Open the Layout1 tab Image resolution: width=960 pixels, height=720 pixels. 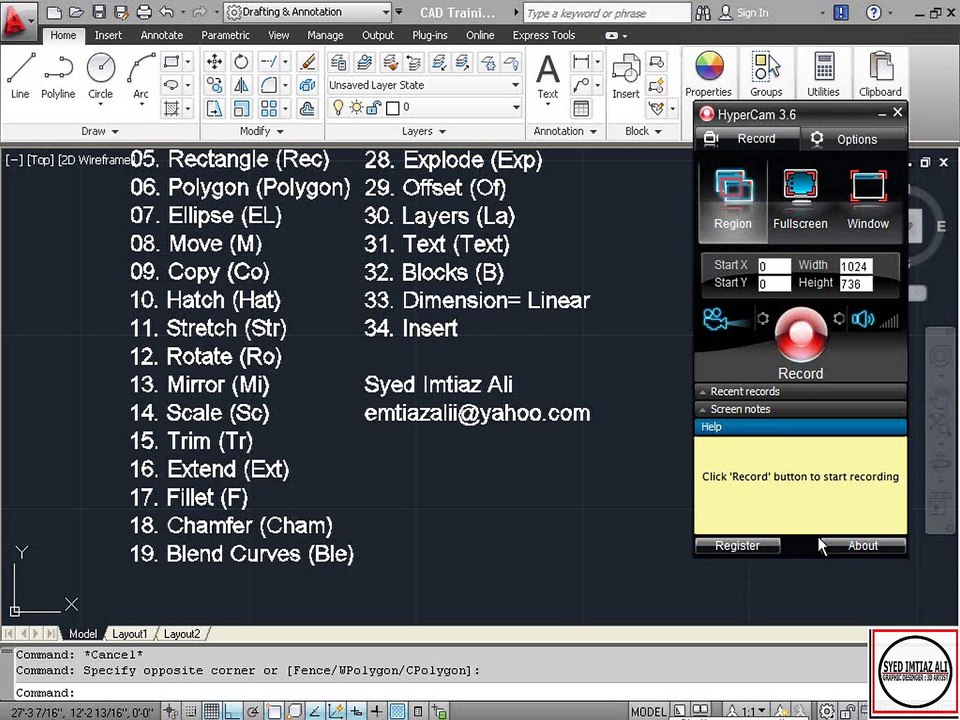(x=129, y=634)
